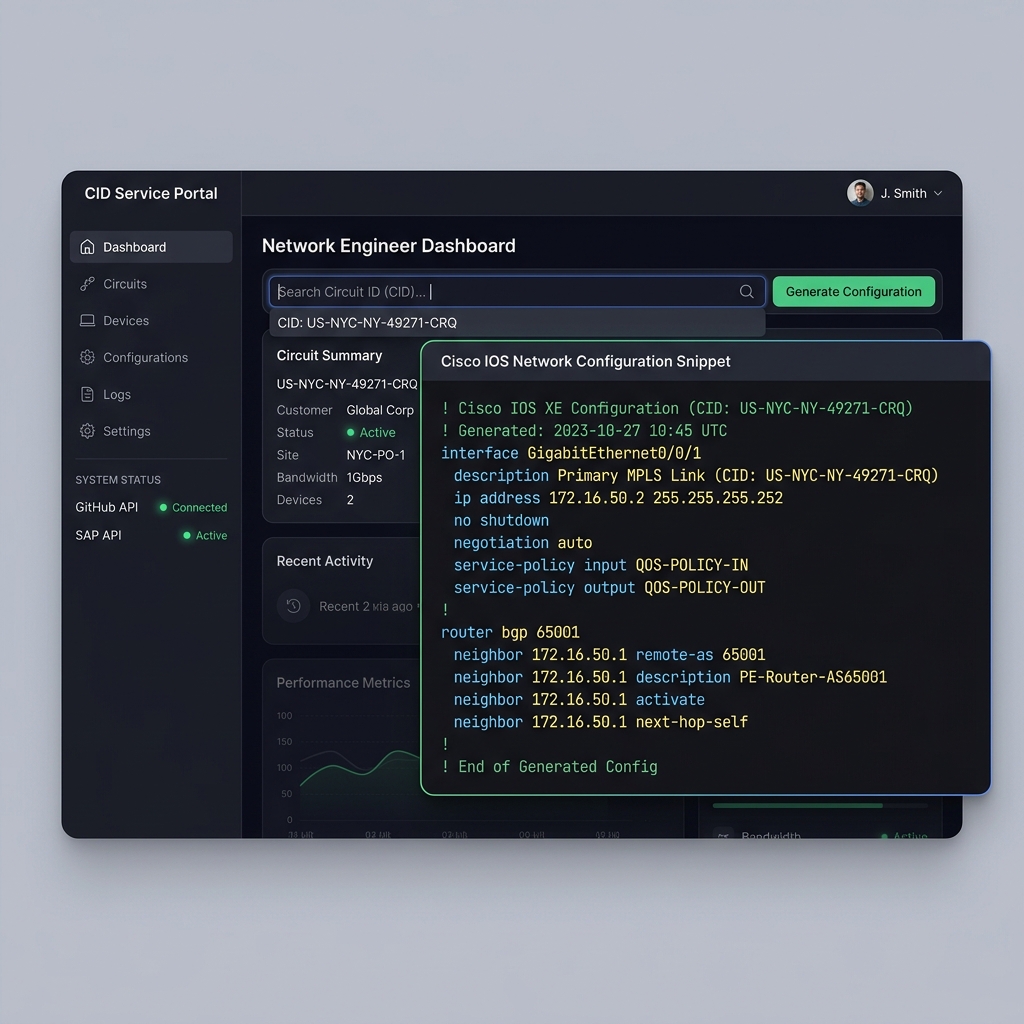Click J. Smith's avatar photo

click(860, 193)
